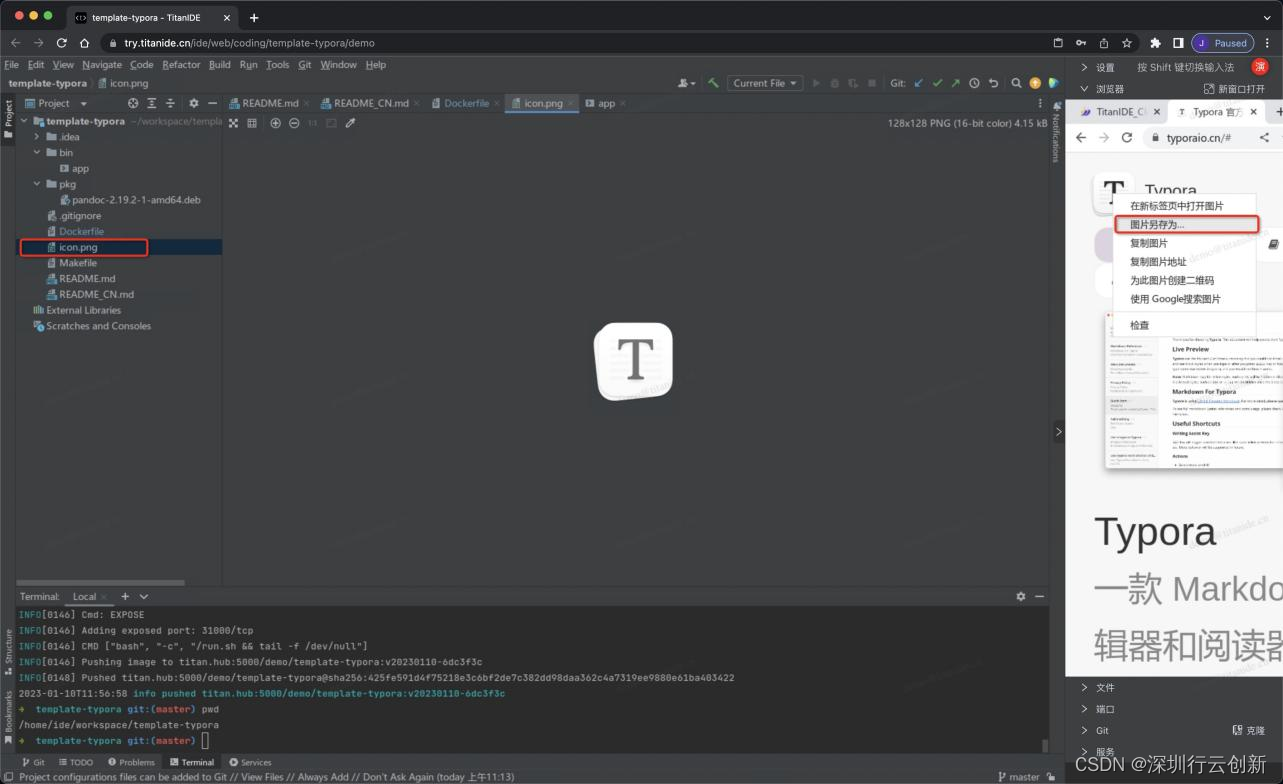Show Git history clock icon

click(x=974, y=83)
